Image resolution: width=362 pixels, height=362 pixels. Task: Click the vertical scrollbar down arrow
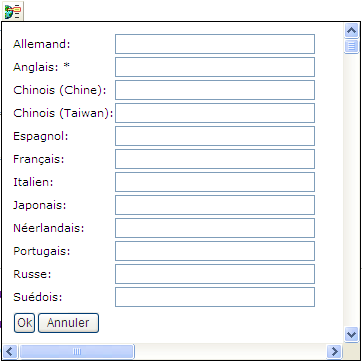coord(351,334)
